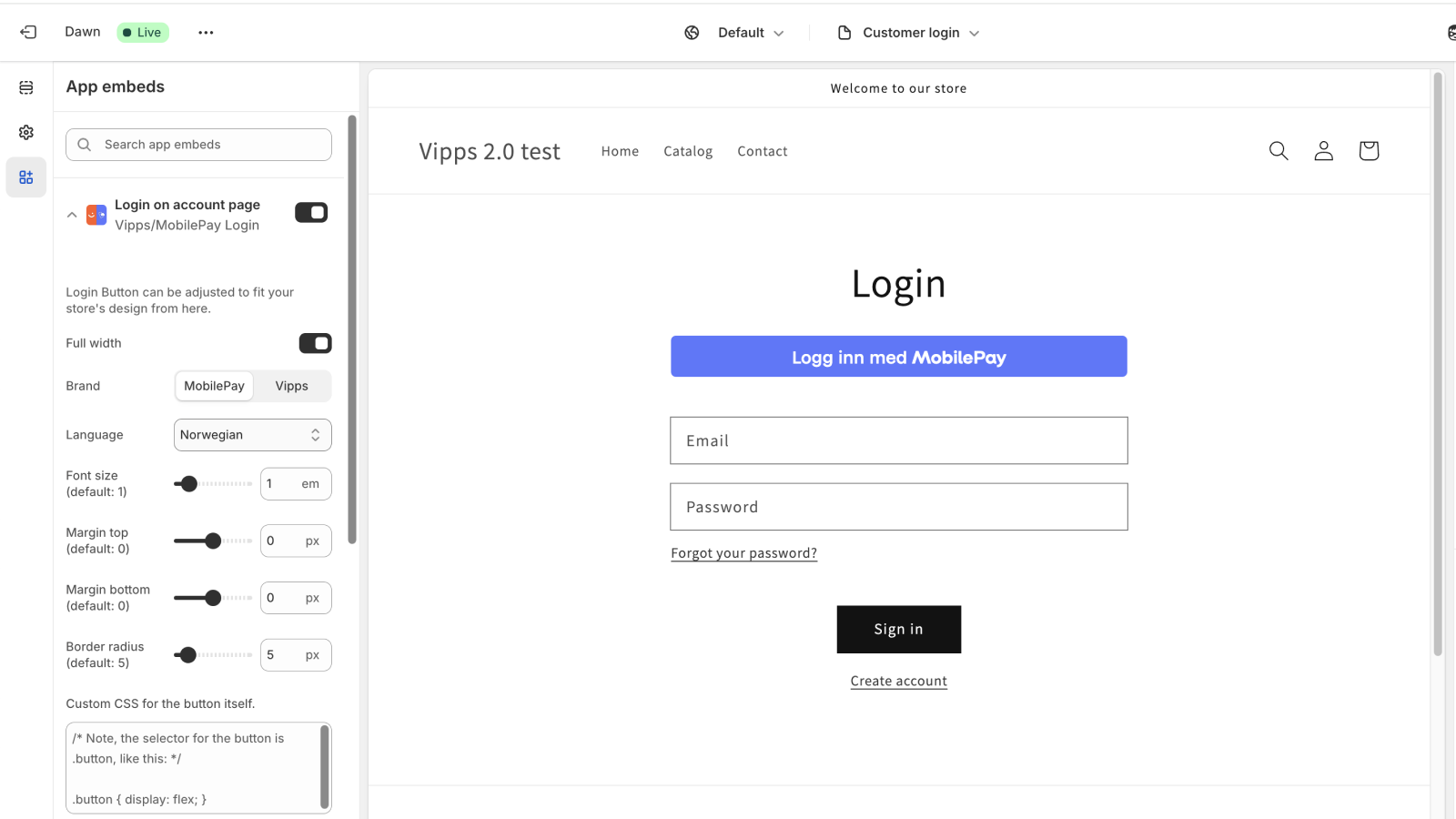Screen dimensions: 1456x819
Task: Open the Sections panel icon in sidebar
Action: (26, 87)
